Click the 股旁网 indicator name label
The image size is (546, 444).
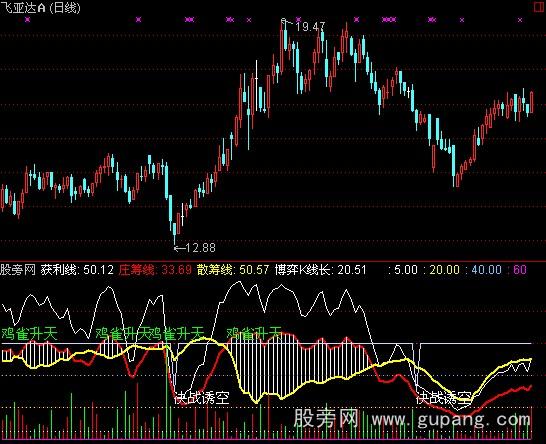coord(18,270)
